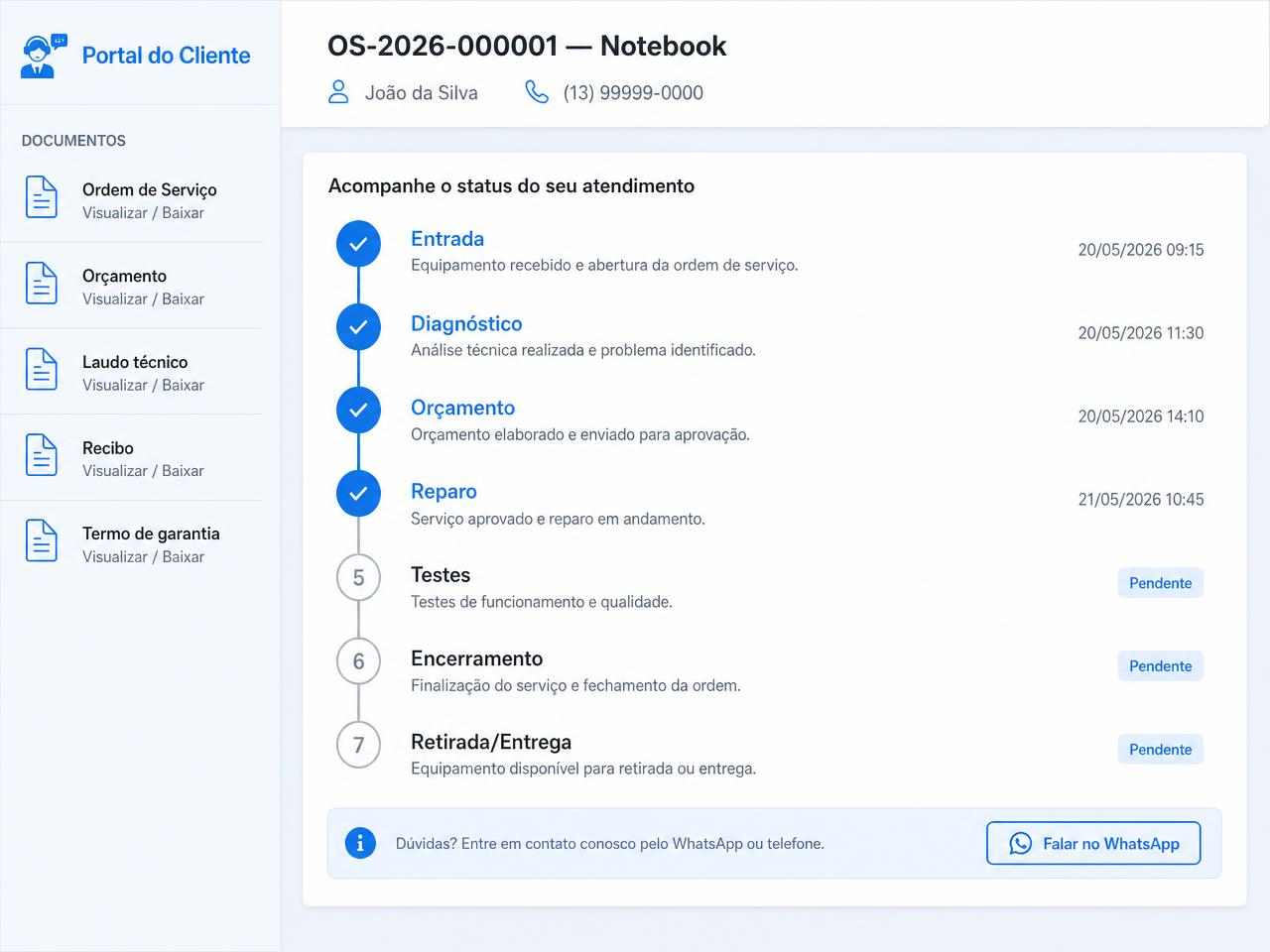
Task: Click timestamp 20/05/2026 09:15
Action: 1141,250
